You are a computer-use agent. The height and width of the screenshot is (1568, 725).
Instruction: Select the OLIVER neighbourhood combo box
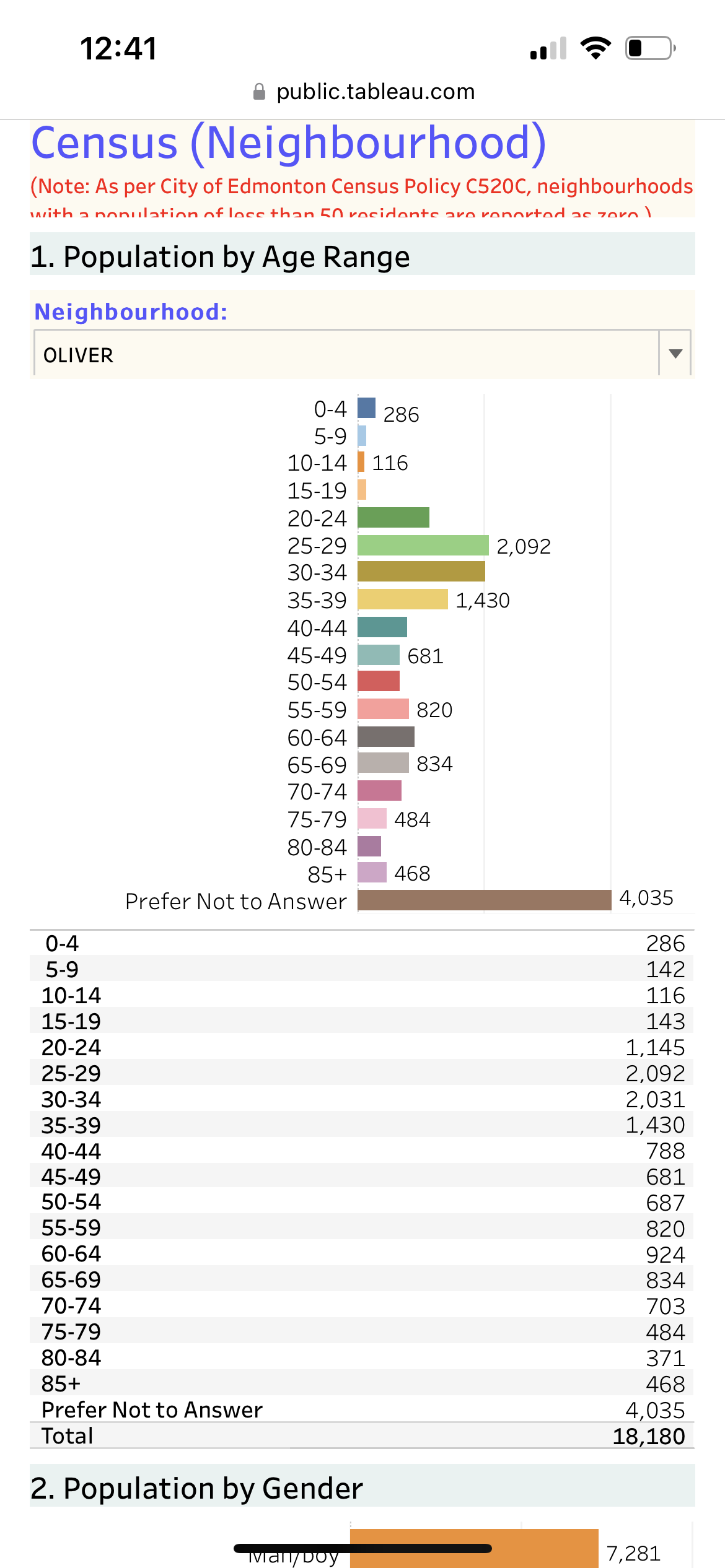click(346, 355)
